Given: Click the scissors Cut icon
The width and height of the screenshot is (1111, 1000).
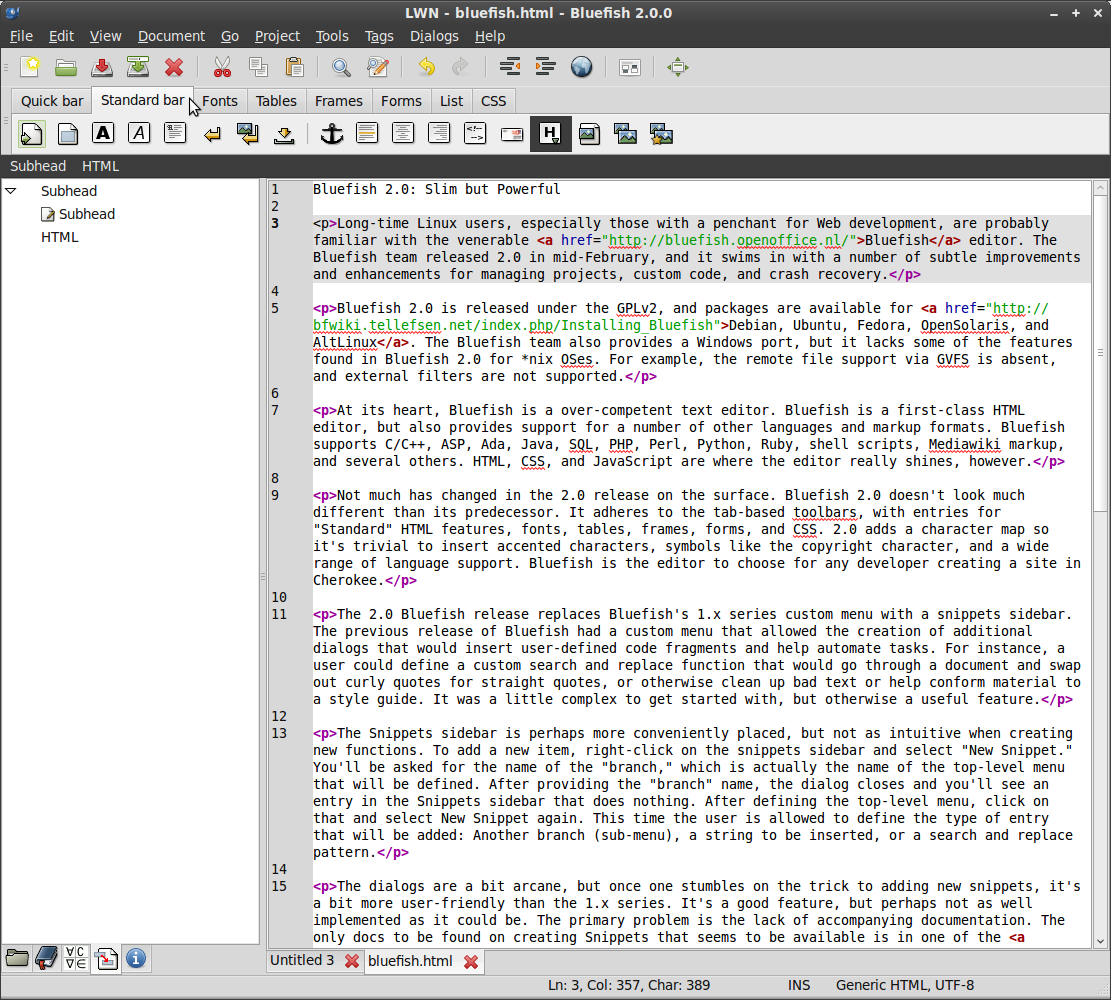Looking at the screenshot, I should [x=221, y=67].
